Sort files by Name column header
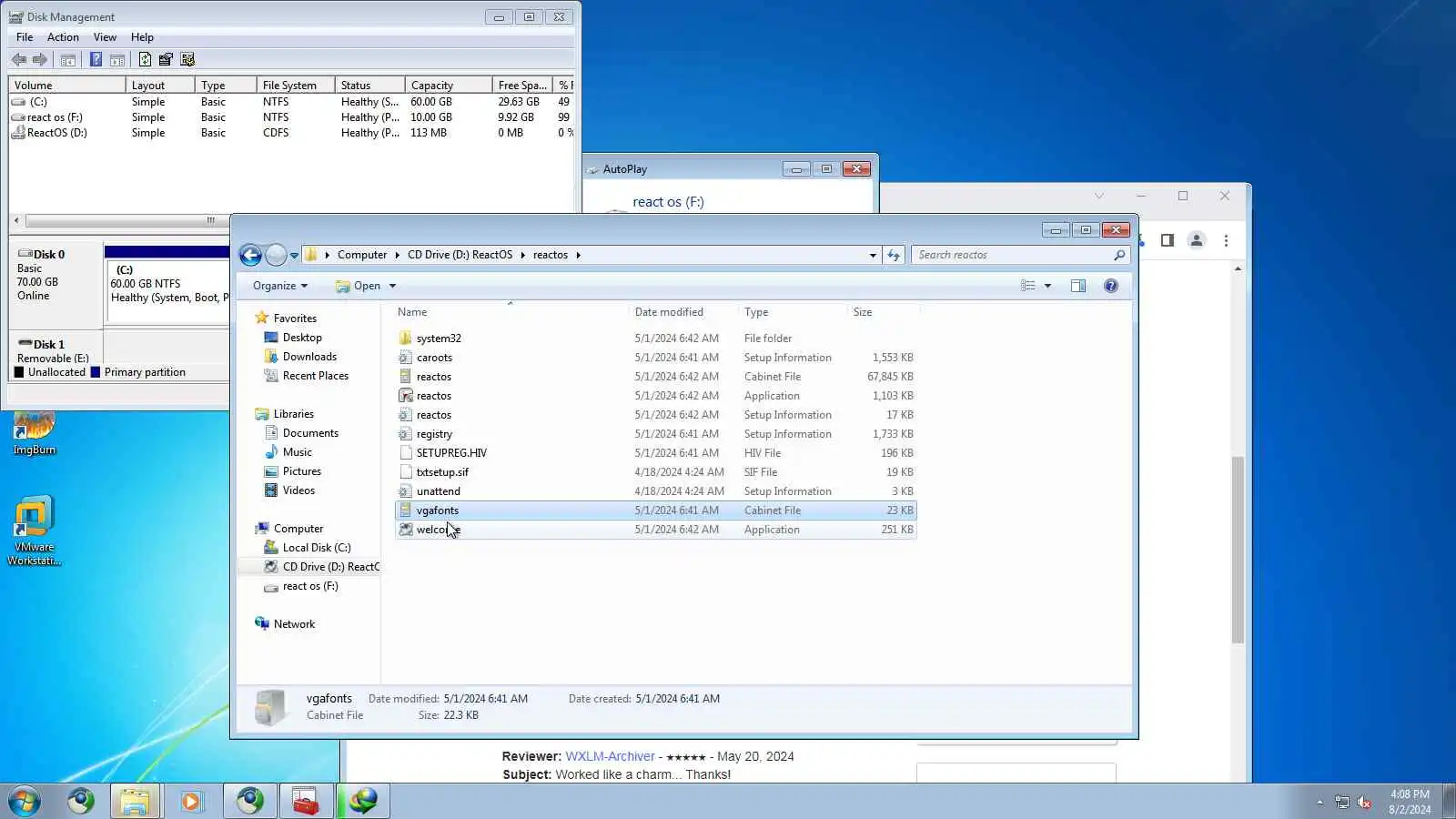Screen dimensions: 1456x819 click(x=511, y=312)
